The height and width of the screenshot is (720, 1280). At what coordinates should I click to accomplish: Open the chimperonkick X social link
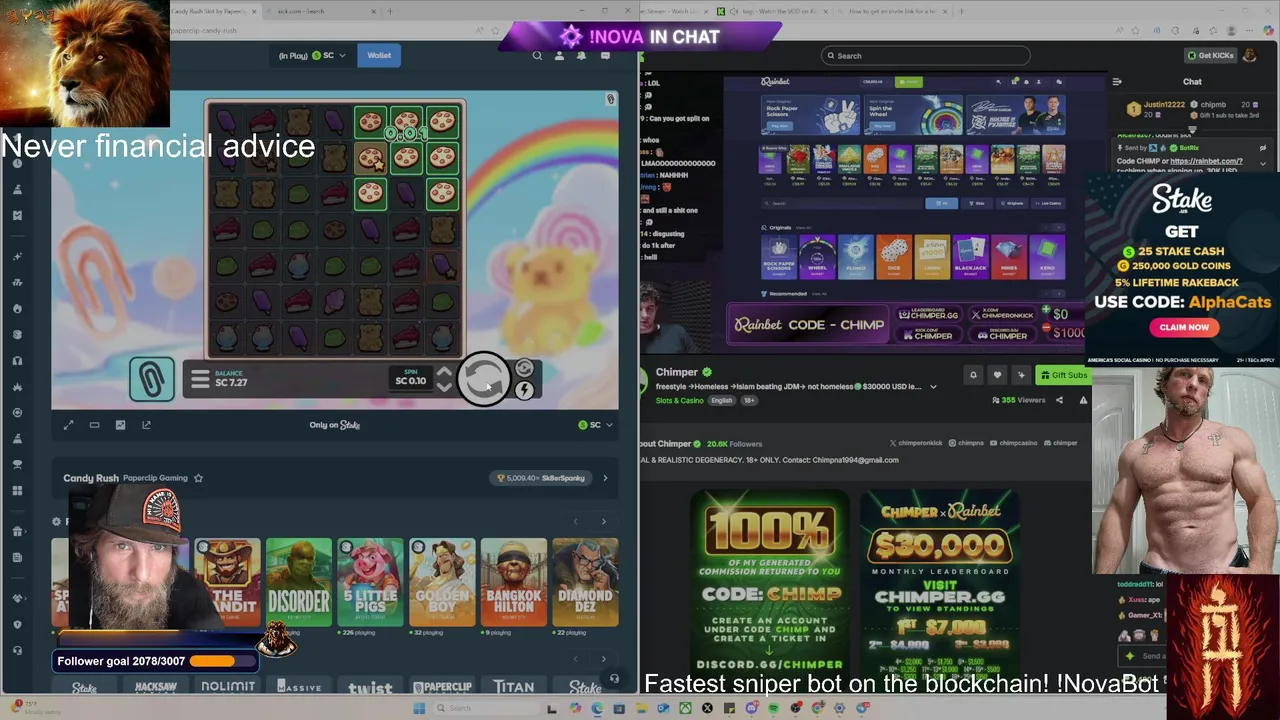pos(915,443)
